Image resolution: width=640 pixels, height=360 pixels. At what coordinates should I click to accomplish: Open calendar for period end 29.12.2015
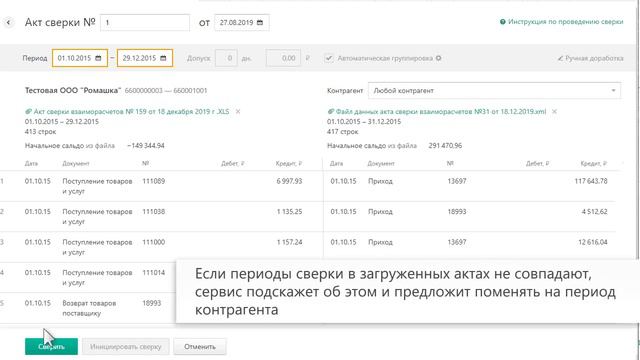coord(163,58)
